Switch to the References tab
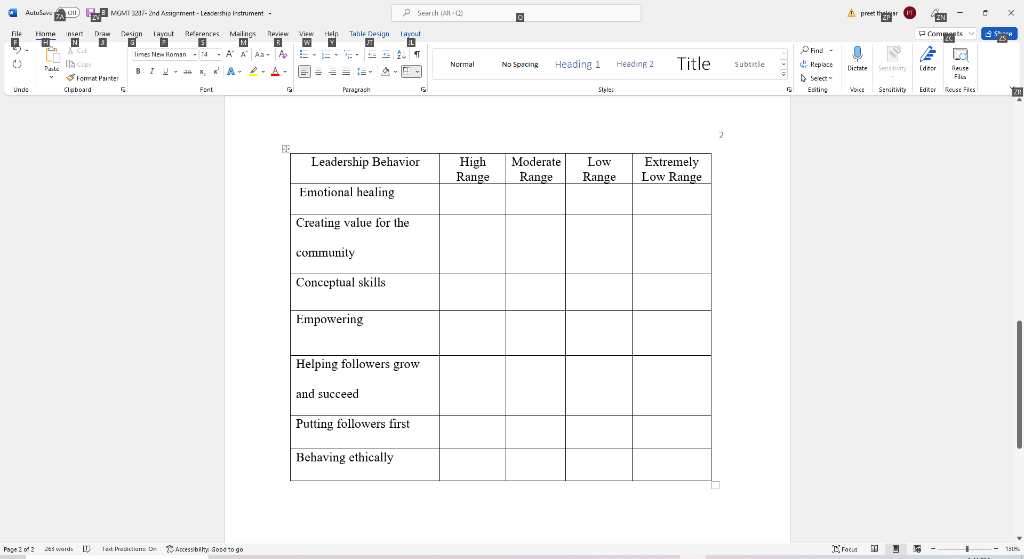 [202, 33]
